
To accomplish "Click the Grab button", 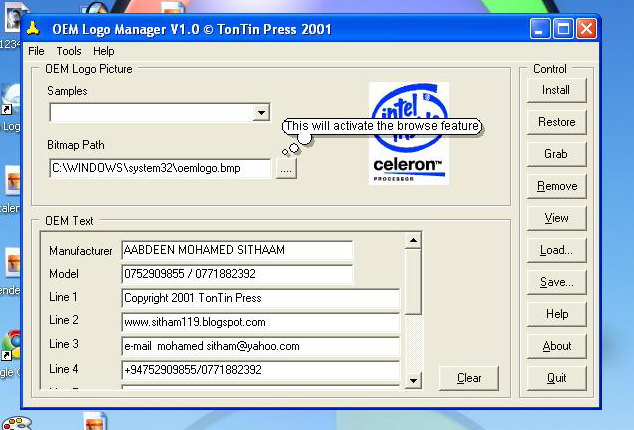I will pyautogui.click(x=556, y=154).
